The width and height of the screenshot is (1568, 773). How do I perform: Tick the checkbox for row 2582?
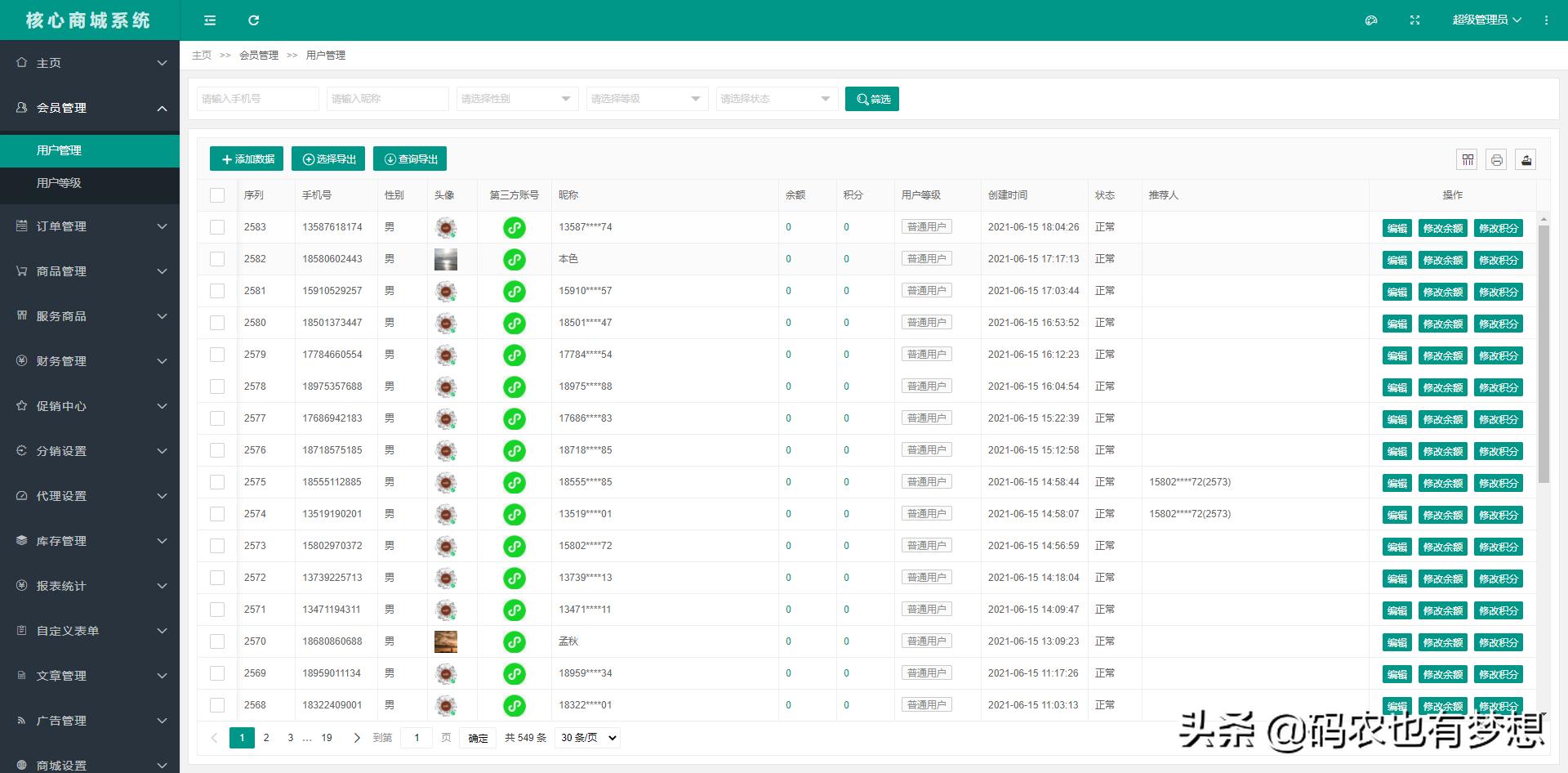pyautogui.click(x=217, y=259)
